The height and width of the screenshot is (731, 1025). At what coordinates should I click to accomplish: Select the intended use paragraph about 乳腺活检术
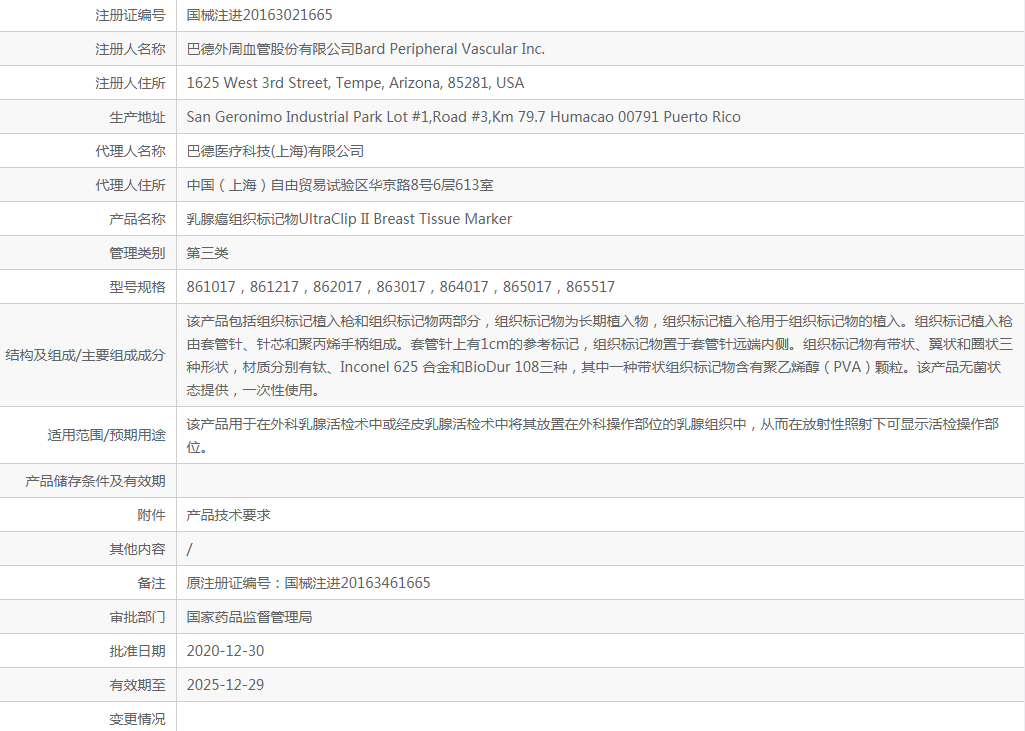[x=592, y=435]
